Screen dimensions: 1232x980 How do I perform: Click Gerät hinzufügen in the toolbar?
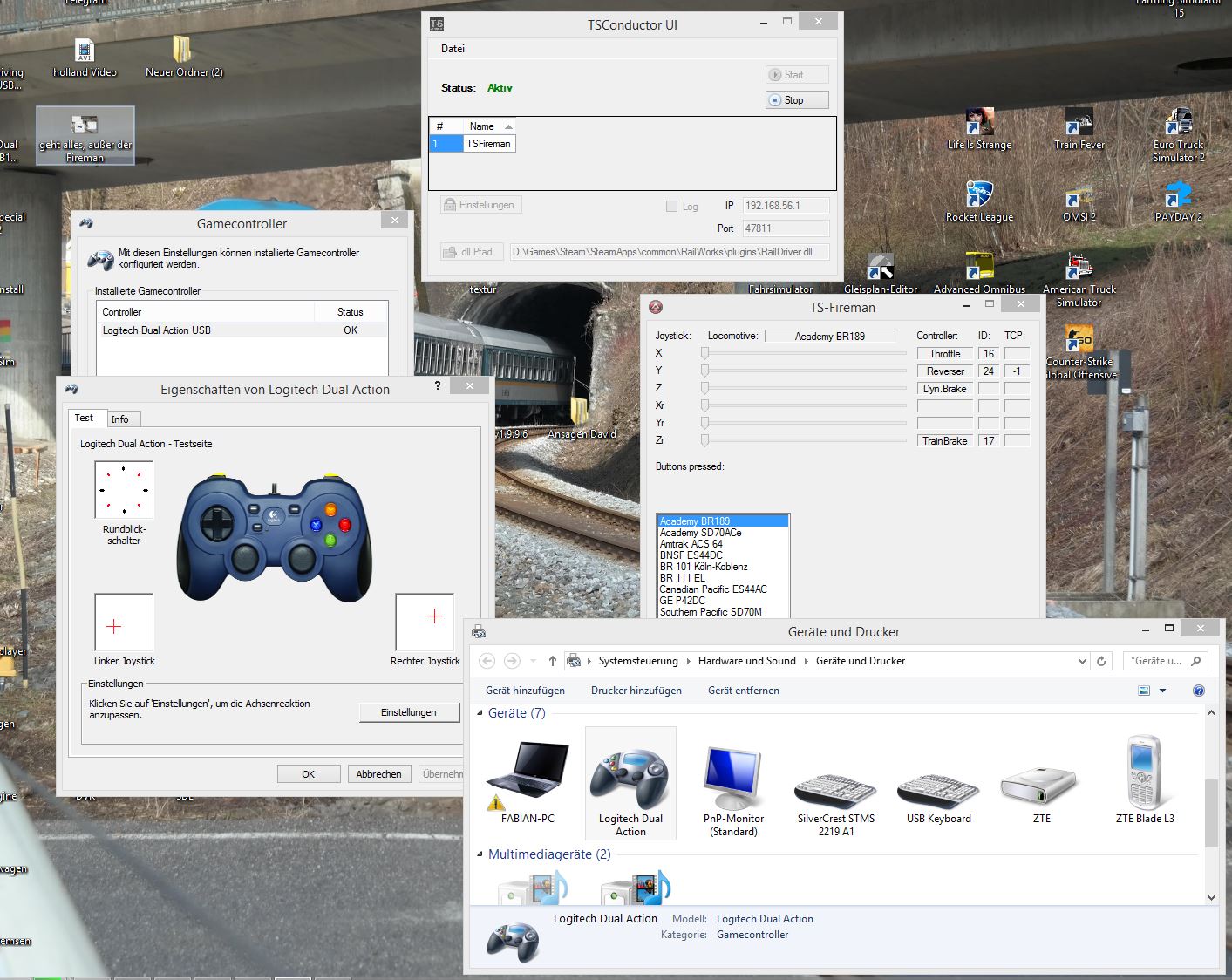[x=525, y=691]
